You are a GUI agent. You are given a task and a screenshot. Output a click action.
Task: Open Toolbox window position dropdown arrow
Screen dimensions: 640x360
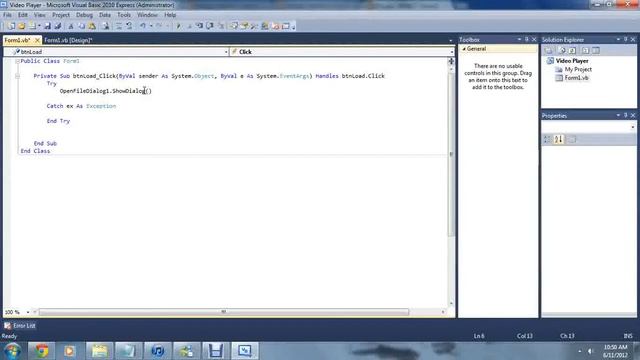[x=519, y=40]
